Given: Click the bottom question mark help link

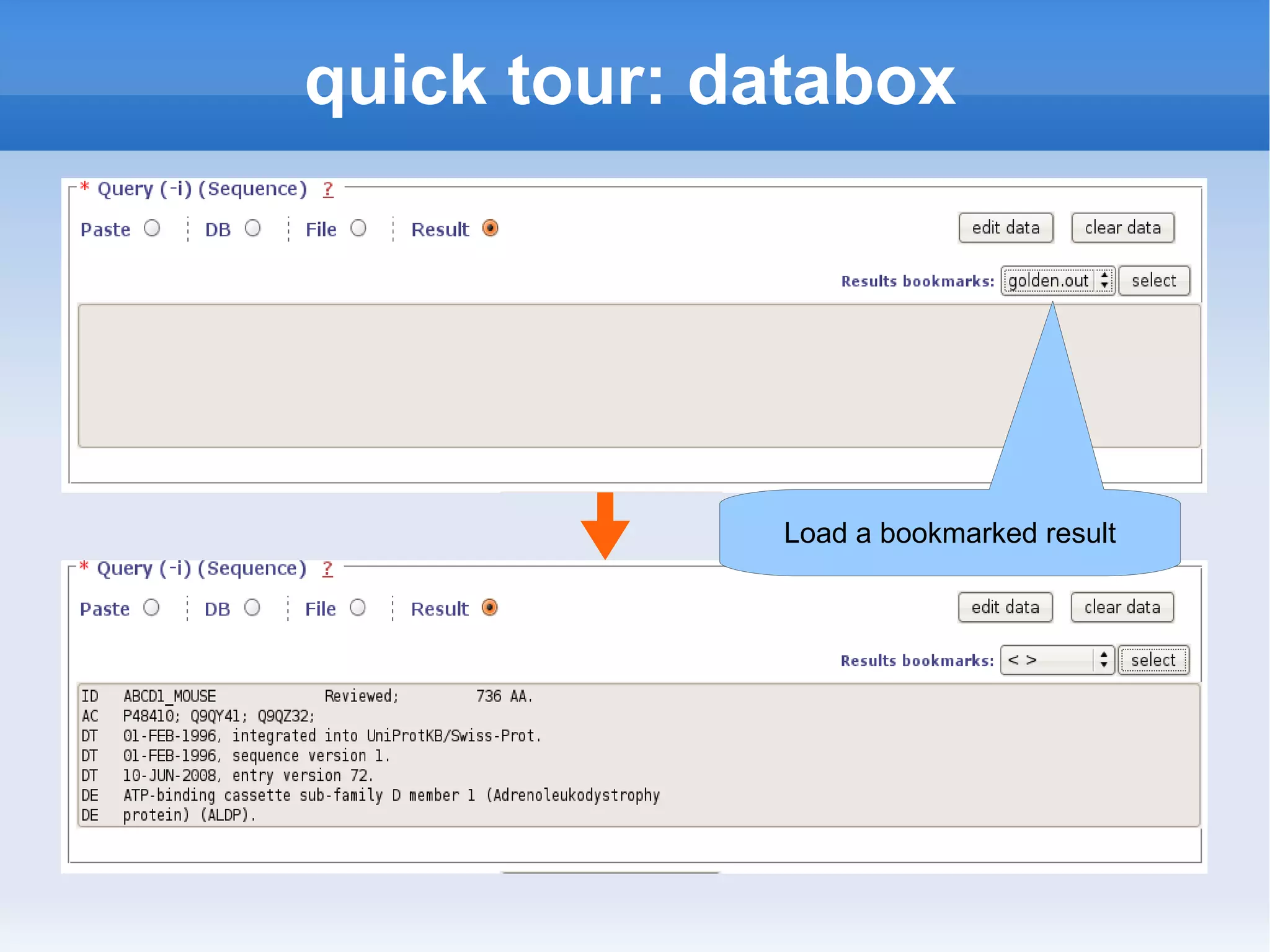Looking at the screenshot, I should click(x=327, y=569).
